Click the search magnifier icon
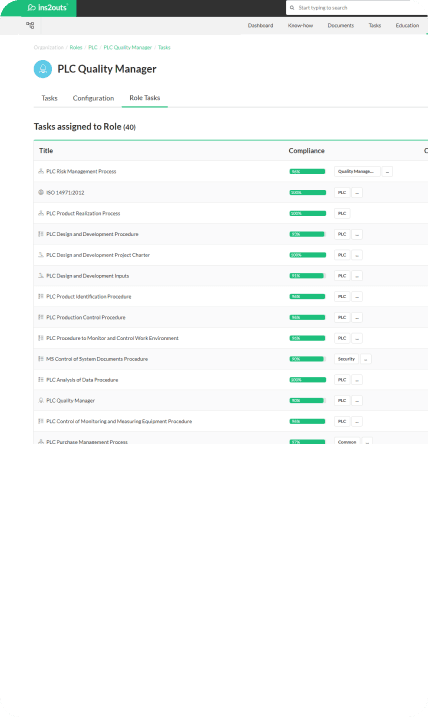Viewport: 428px width, 717px height. (x=292, y=8)
